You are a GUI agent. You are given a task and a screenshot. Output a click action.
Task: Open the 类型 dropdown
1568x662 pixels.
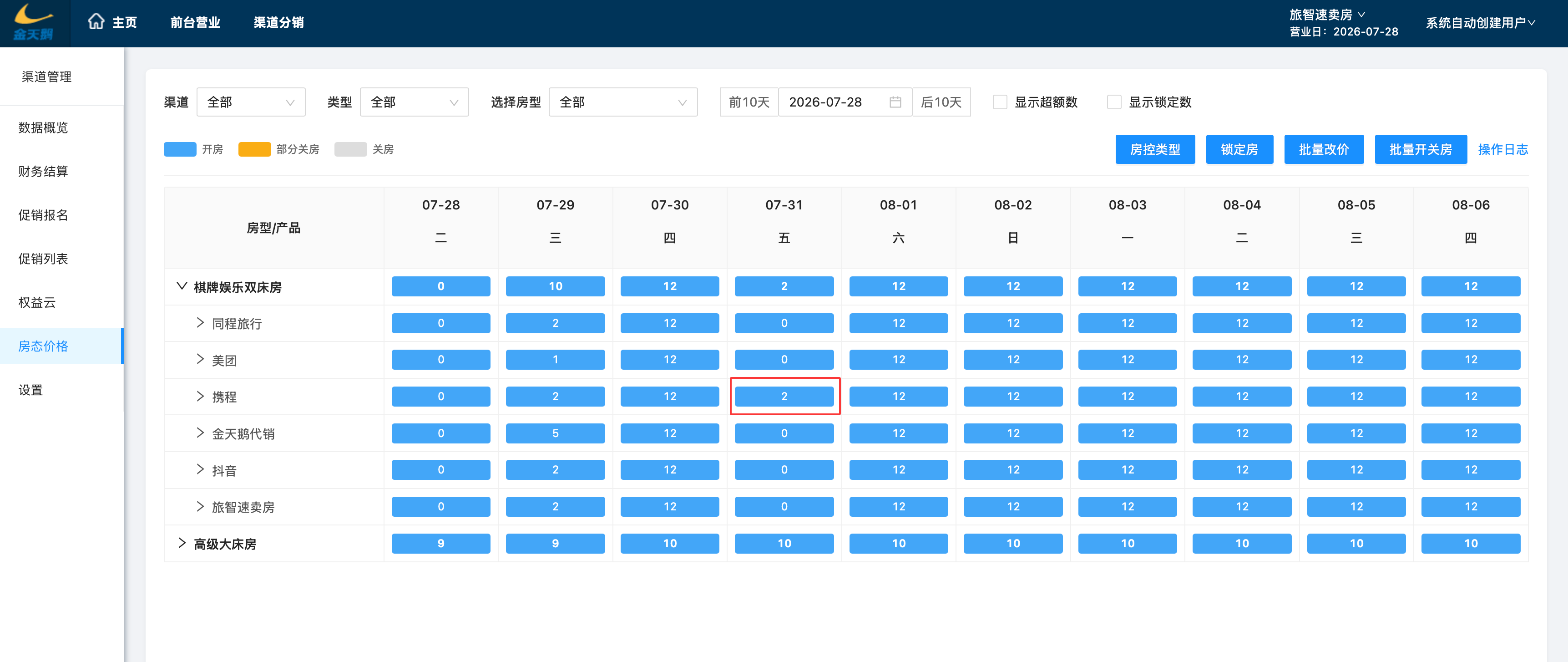[414, 102]
